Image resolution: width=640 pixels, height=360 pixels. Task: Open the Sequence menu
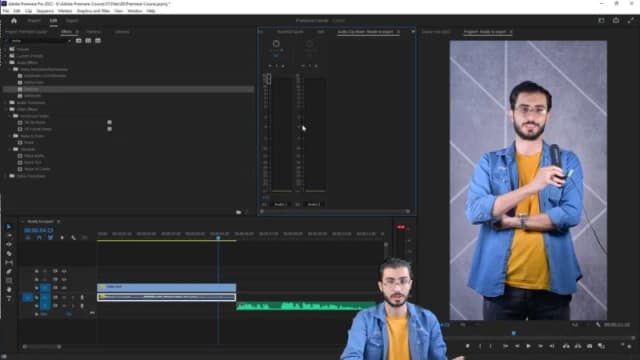(x=45, y=11)
